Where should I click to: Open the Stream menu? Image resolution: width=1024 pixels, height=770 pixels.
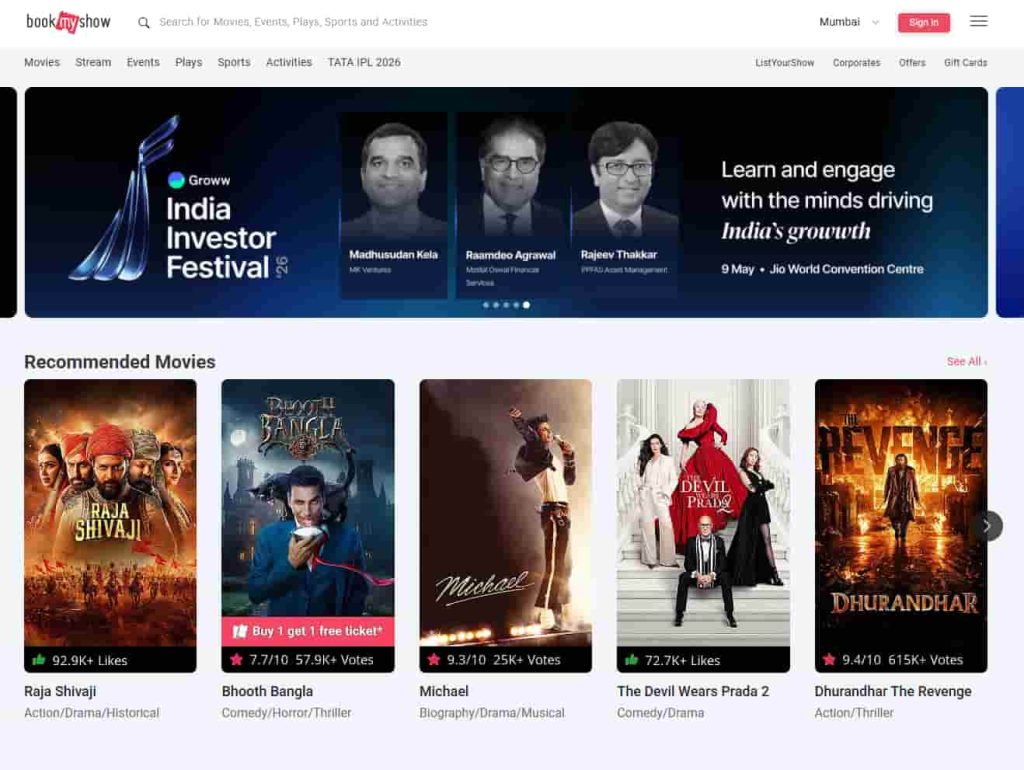(x=93, y=62)
